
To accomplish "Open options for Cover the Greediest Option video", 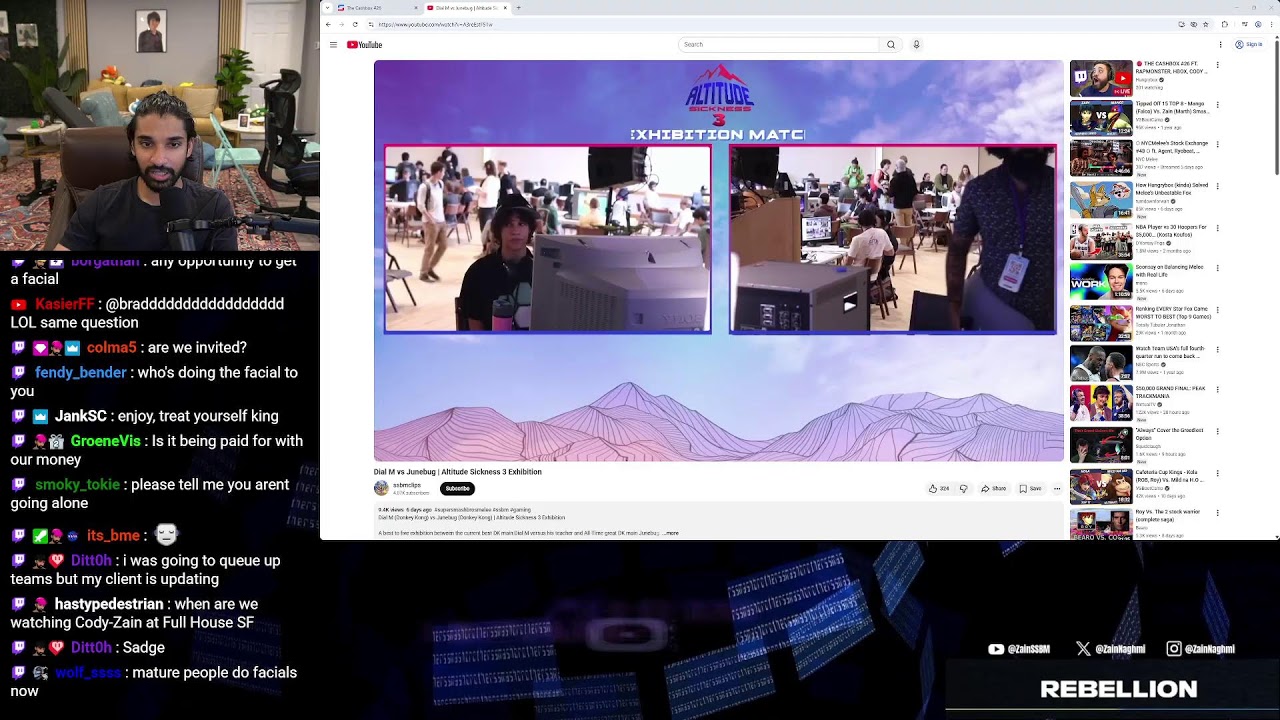I will pyautogui.click(x=1218, y=433).
